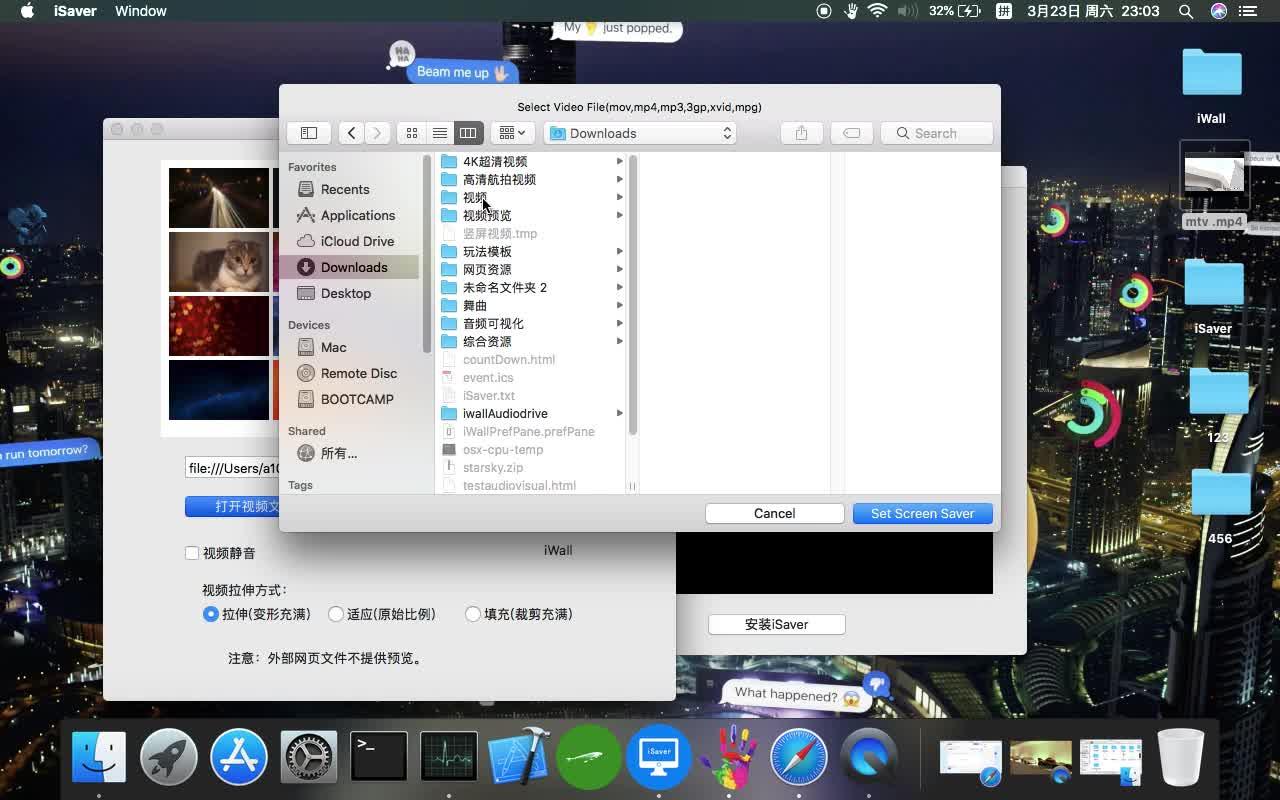1280x800 pixels.
Task: Expand the iwallAudiodrive folder
Action: click(x=619, y=413)
